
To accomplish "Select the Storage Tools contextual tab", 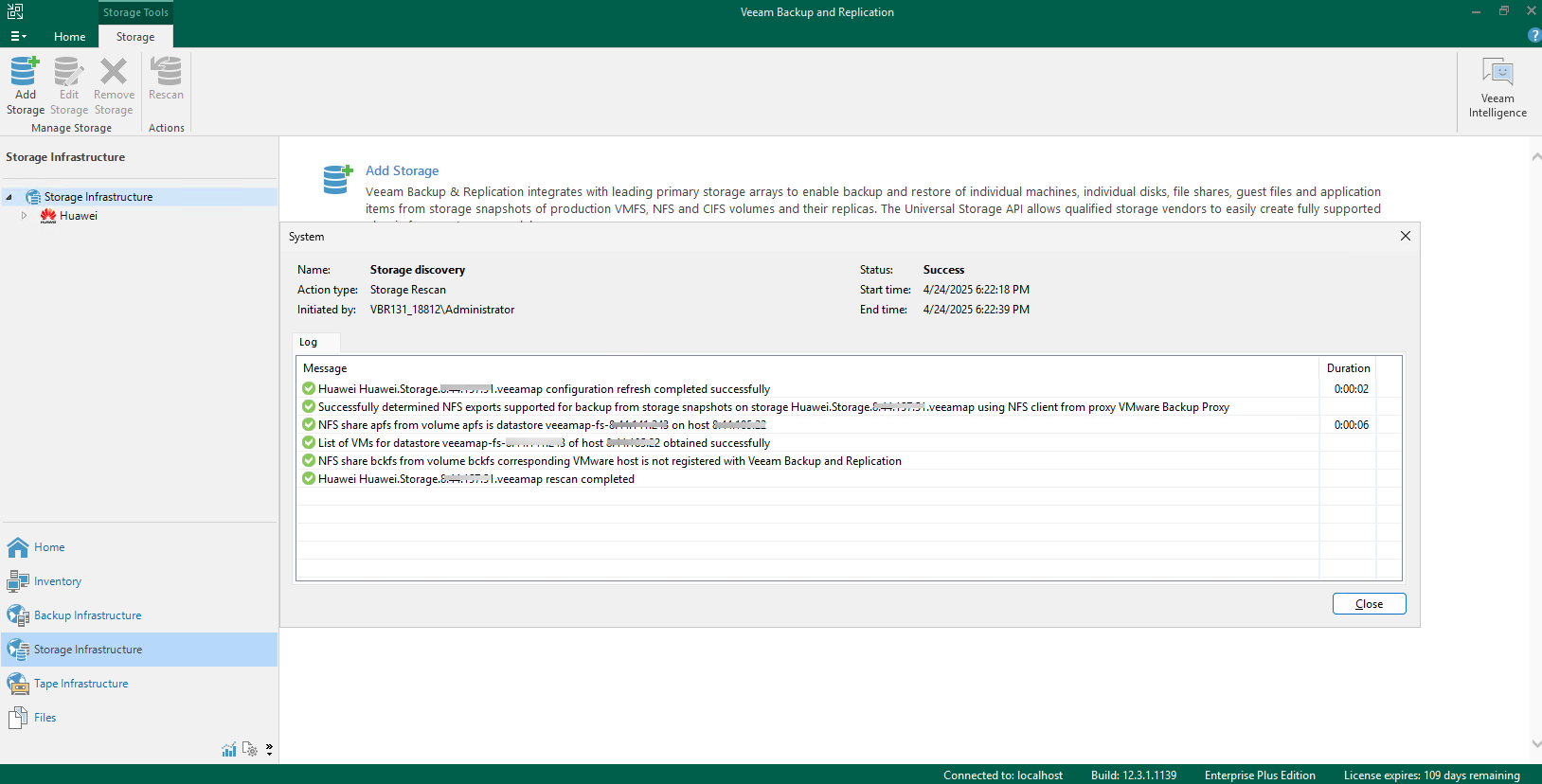I will coord(135,12).
